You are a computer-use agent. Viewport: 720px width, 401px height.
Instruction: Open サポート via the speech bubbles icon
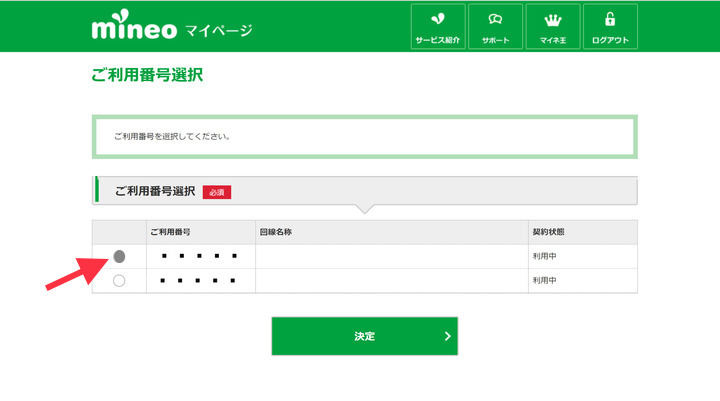coord(494,19)
